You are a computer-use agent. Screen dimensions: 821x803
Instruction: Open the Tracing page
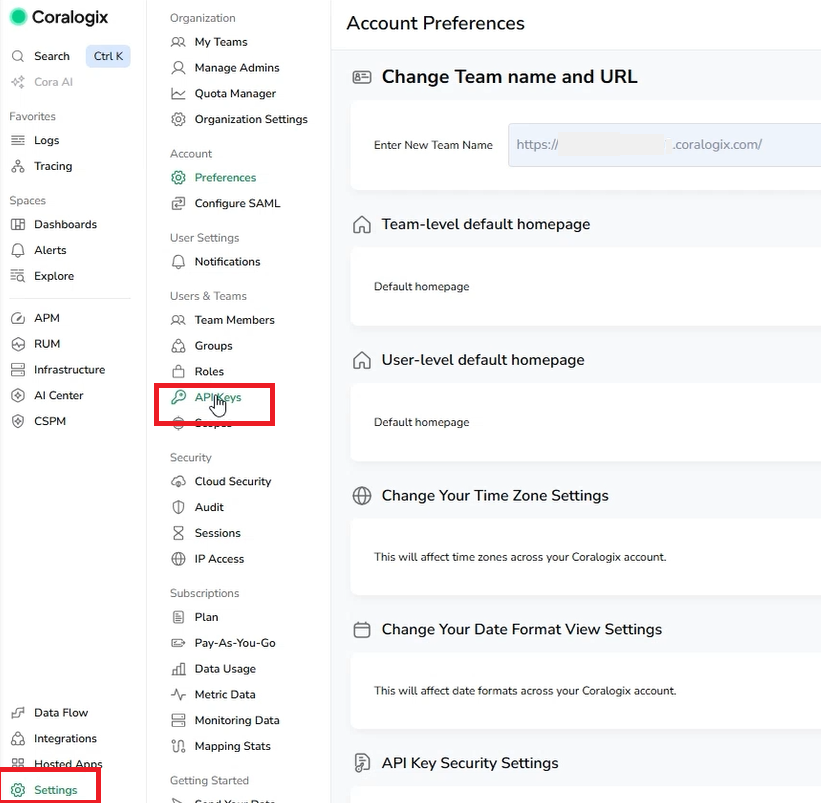pos(53,166)
